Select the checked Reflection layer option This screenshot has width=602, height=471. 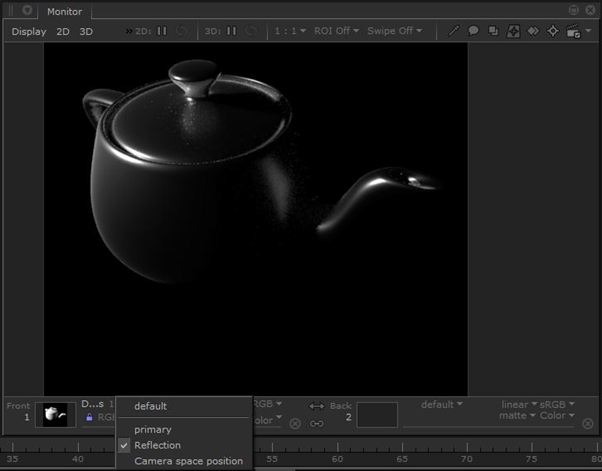(157, 445)
